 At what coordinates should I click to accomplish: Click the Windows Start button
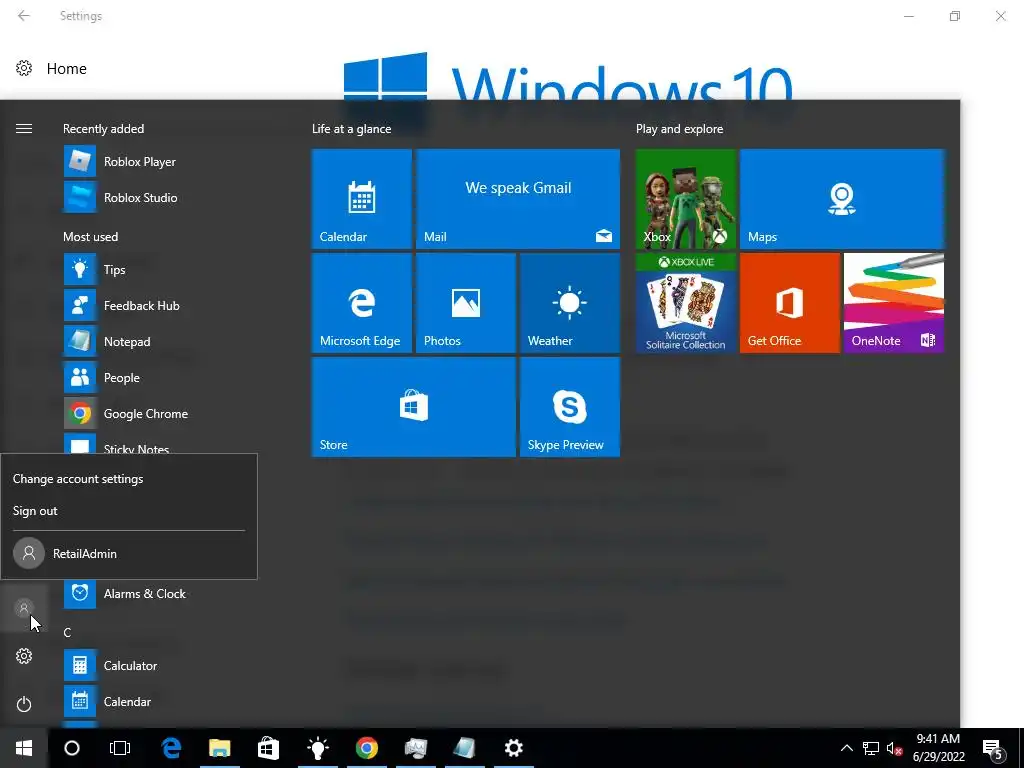pos(24,748)
